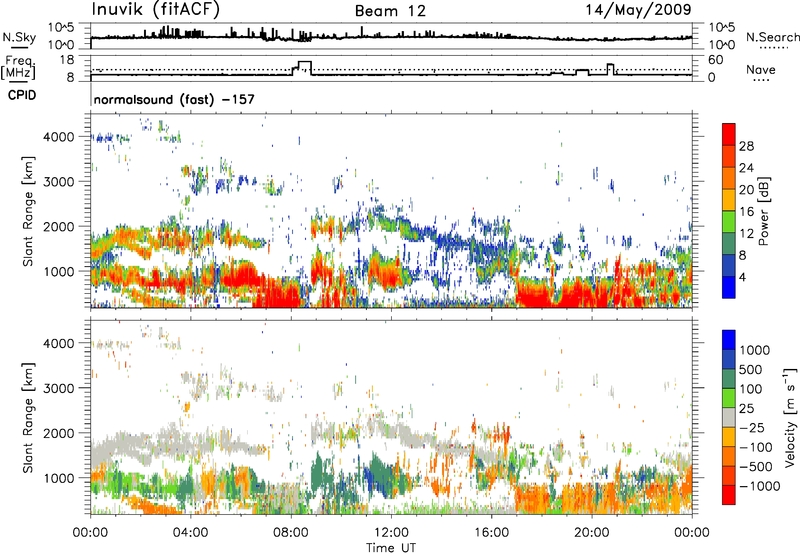800x554 pixels.
Task: Click the "Power [dB]" colorbar title
Action: pyautogui.click(x=764, y=211)
